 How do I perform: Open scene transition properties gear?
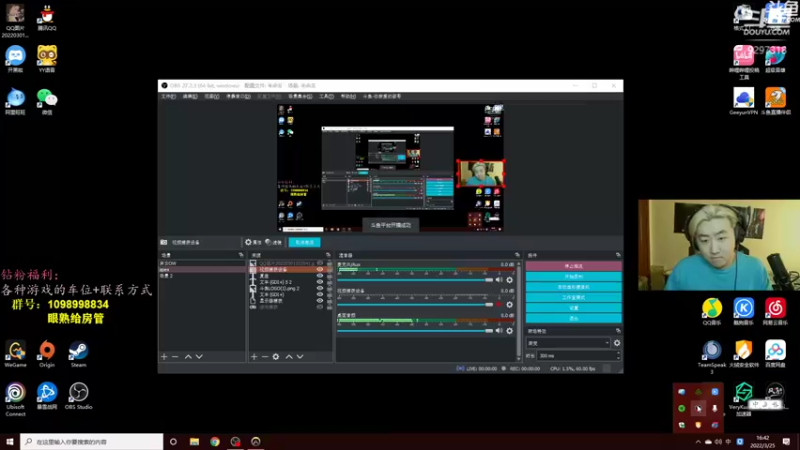(x=617, y=343)
